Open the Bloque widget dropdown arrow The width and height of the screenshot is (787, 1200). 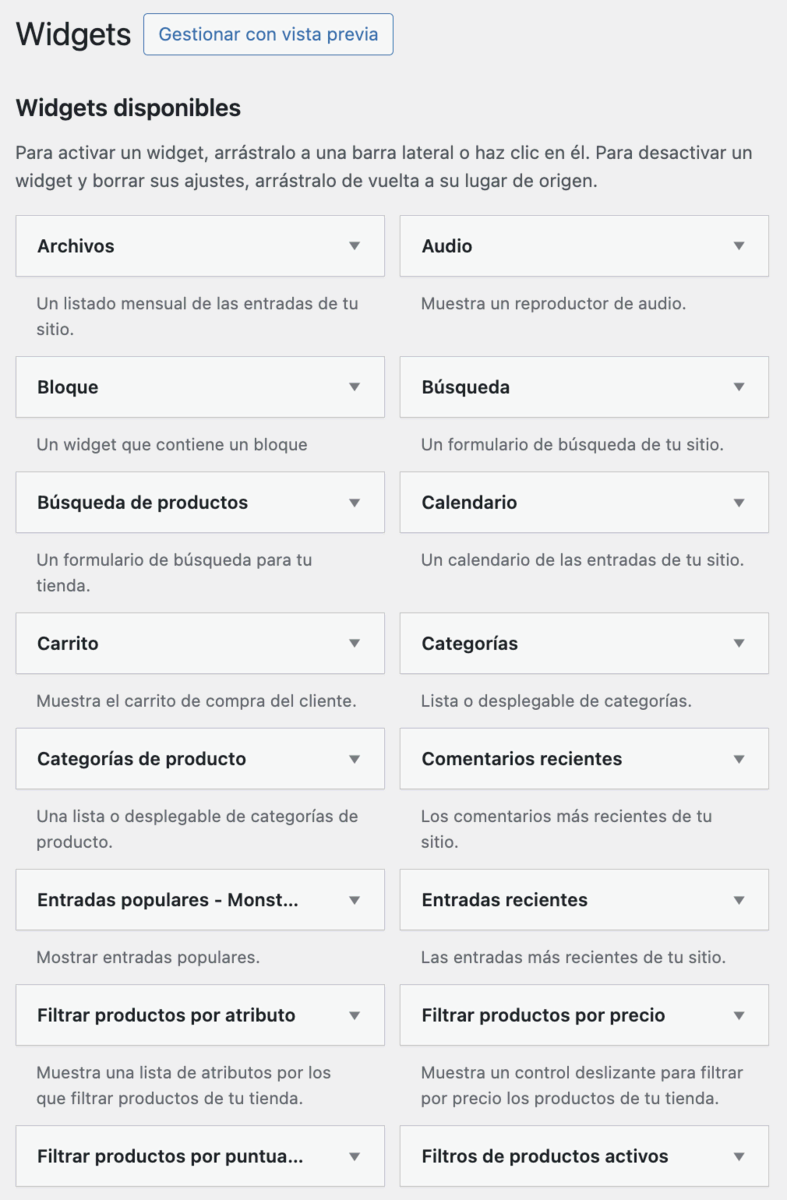[x=354, y=387]
